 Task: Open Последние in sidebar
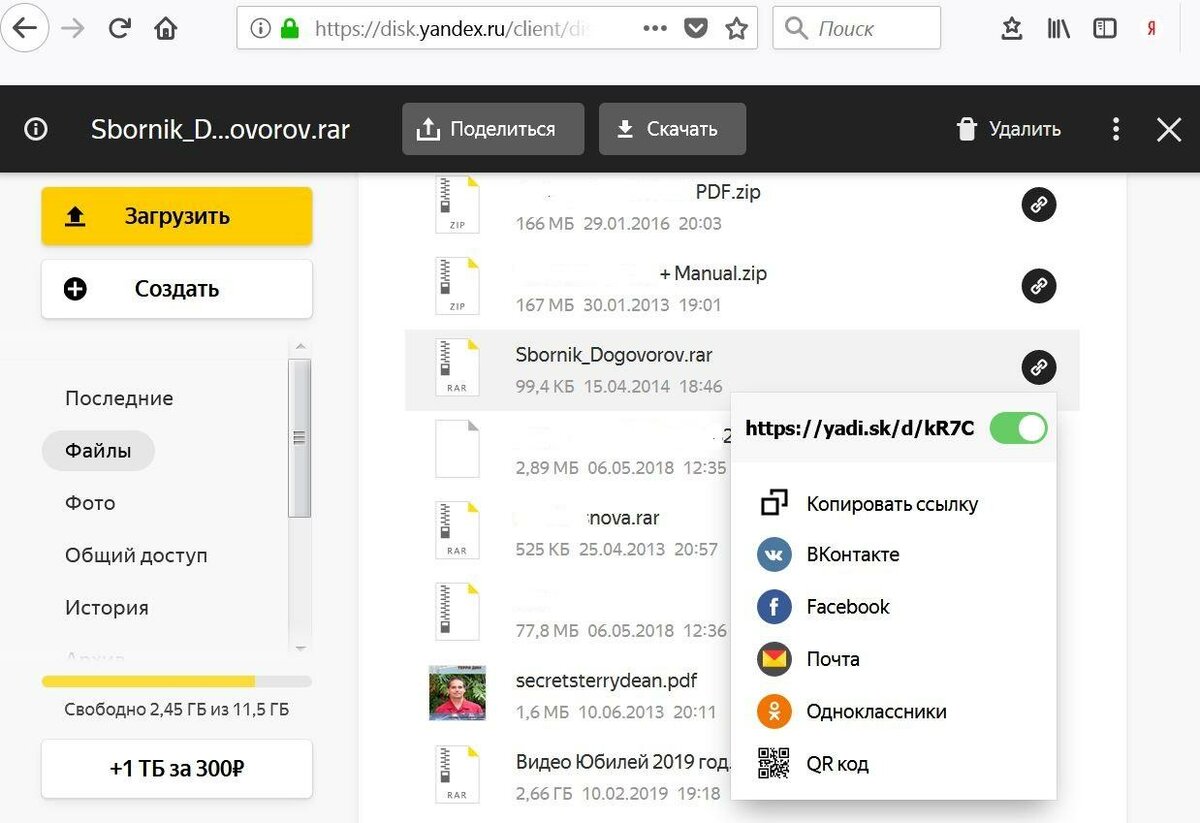point(119,398)
